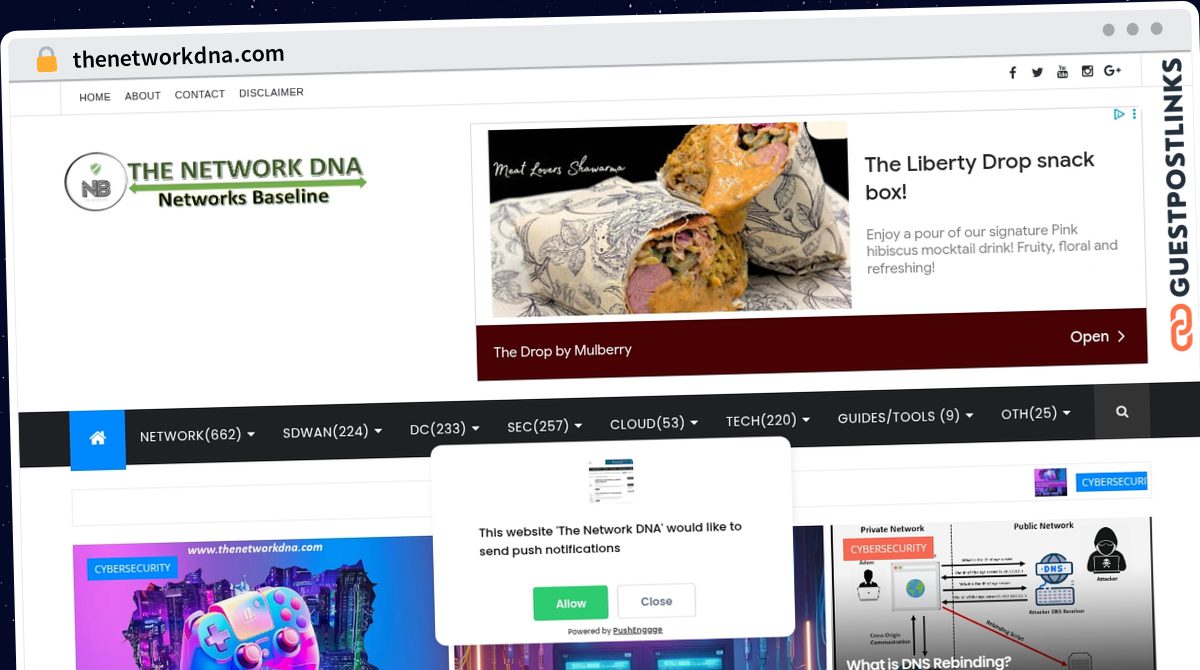
Task: Expand the GUIDES/TOOLS (9) dropdown
Action: click(x=905, y=416)
